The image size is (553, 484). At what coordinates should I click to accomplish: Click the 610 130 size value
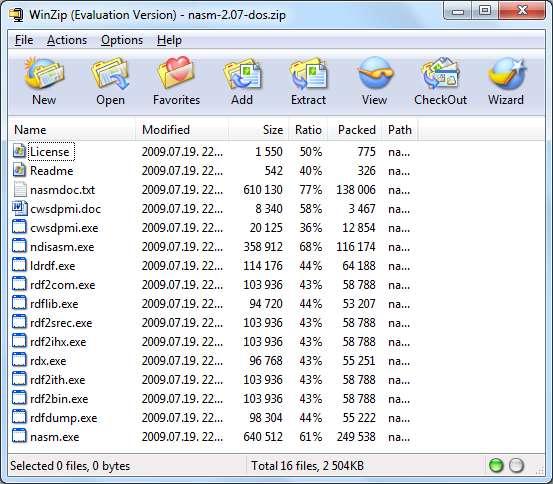coord(263,190)
